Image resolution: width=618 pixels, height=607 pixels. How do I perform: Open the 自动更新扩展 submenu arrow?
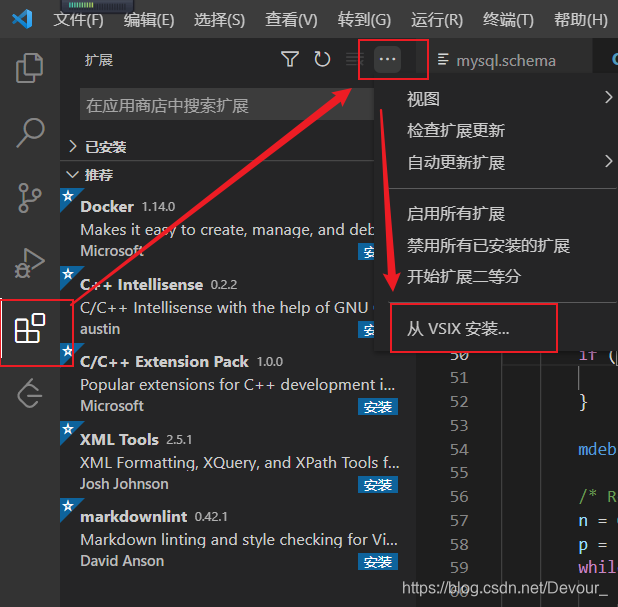pos(609,161)
